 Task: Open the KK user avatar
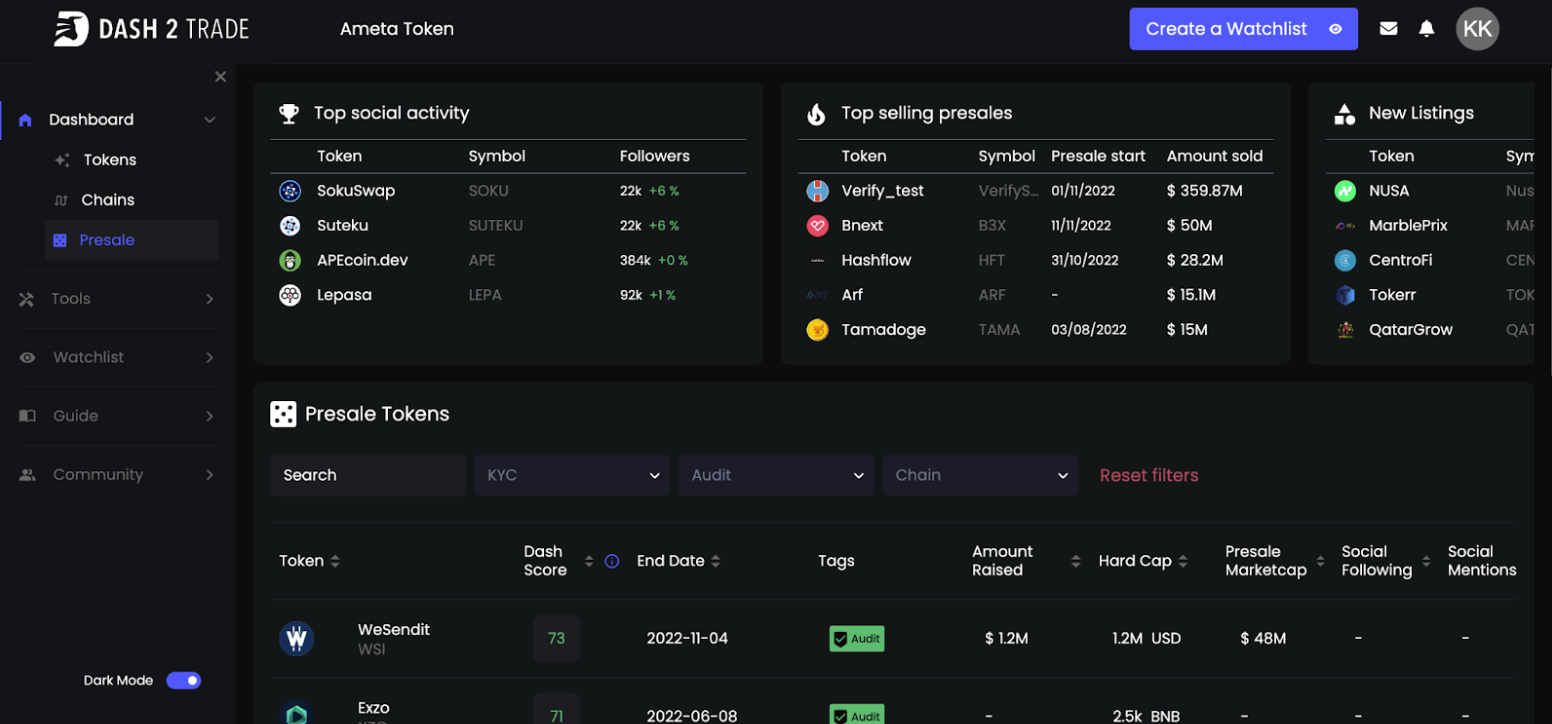point(1477,29)
